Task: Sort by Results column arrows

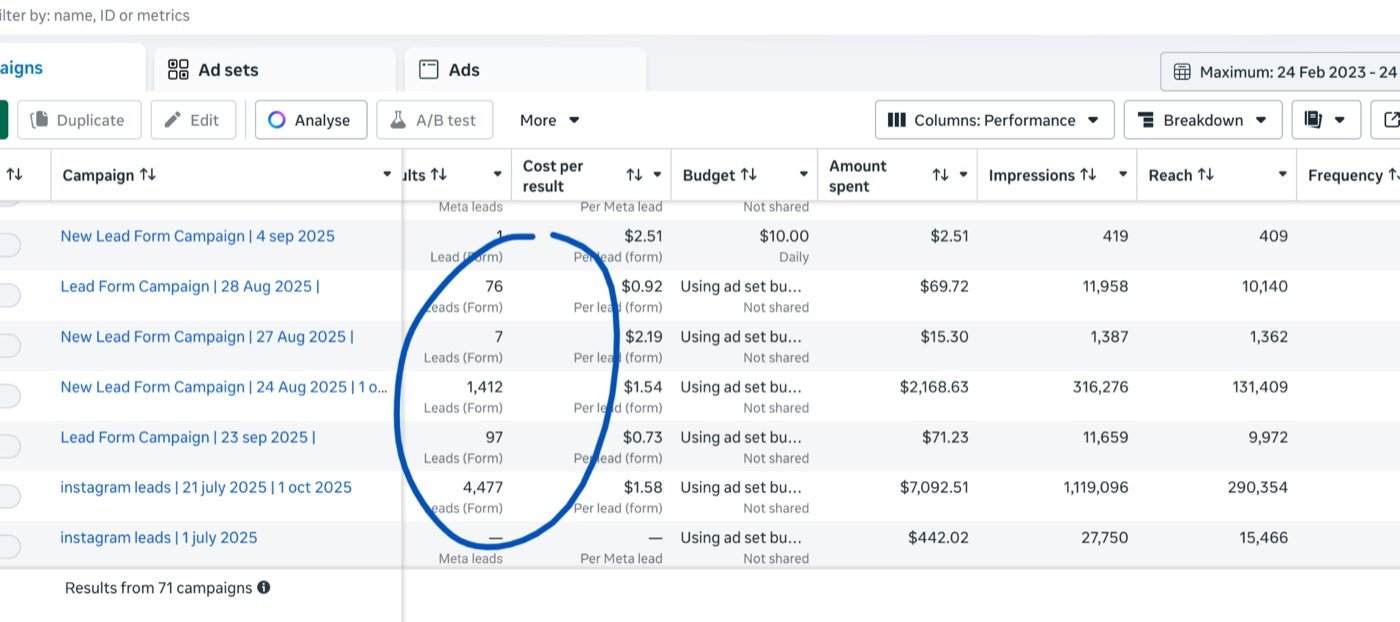Action: pyautogui.click(x=439, y=175)
